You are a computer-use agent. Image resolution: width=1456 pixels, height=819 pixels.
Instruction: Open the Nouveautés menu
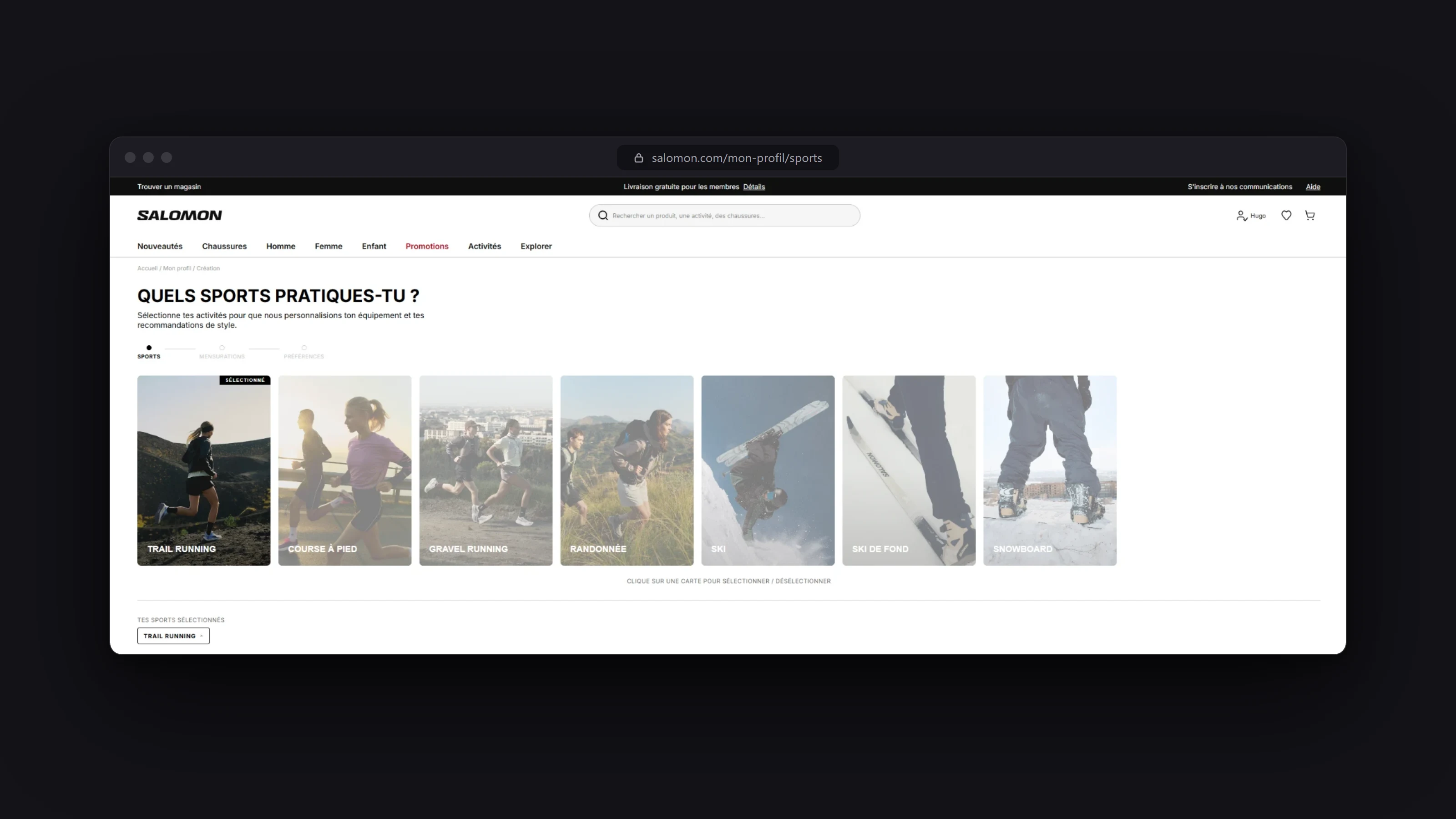pyautogui.click(x=160, y=247)
